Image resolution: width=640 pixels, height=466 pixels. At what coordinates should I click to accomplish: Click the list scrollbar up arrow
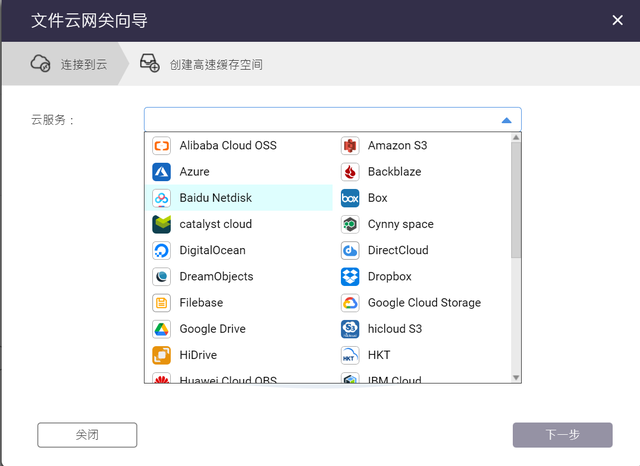click(516, 138)
